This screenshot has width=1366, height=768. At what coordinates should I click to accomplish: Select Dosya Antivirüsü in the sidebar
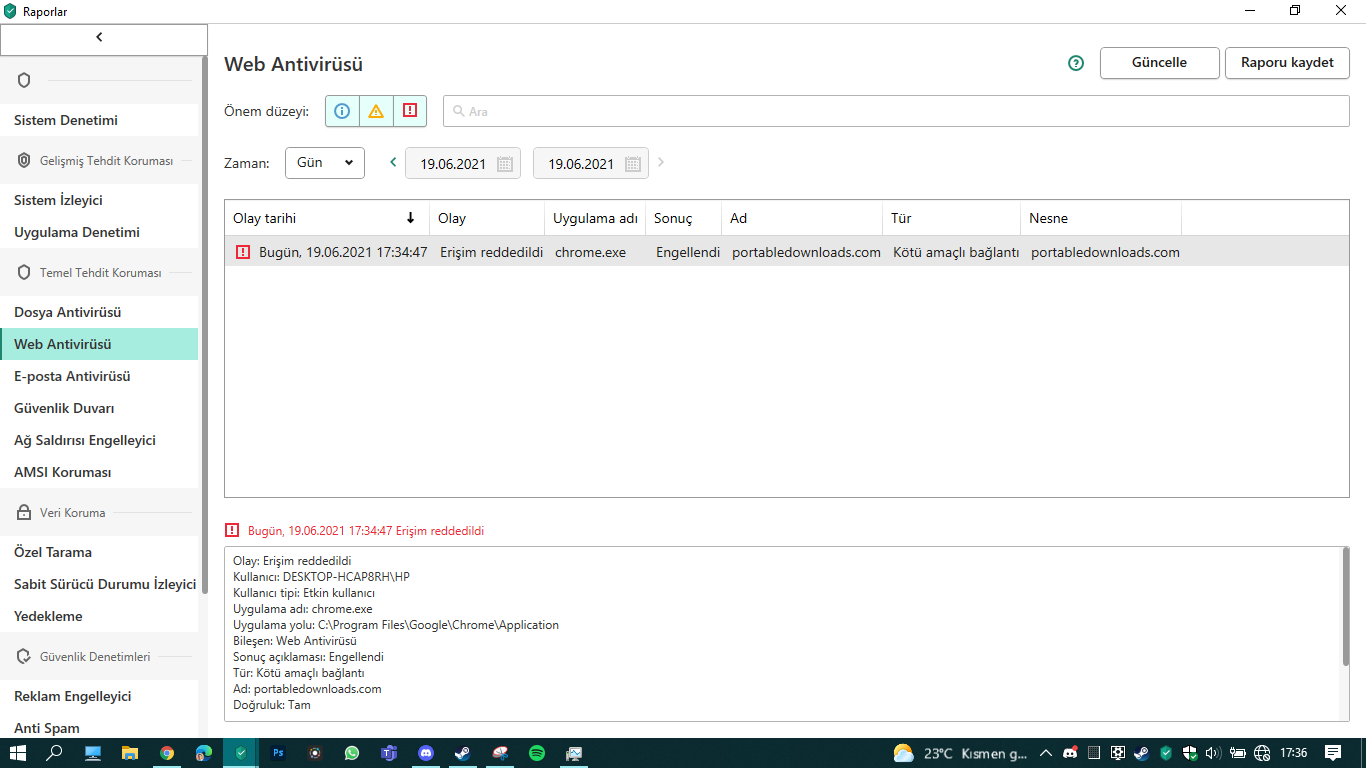click(x=99, y=312)
